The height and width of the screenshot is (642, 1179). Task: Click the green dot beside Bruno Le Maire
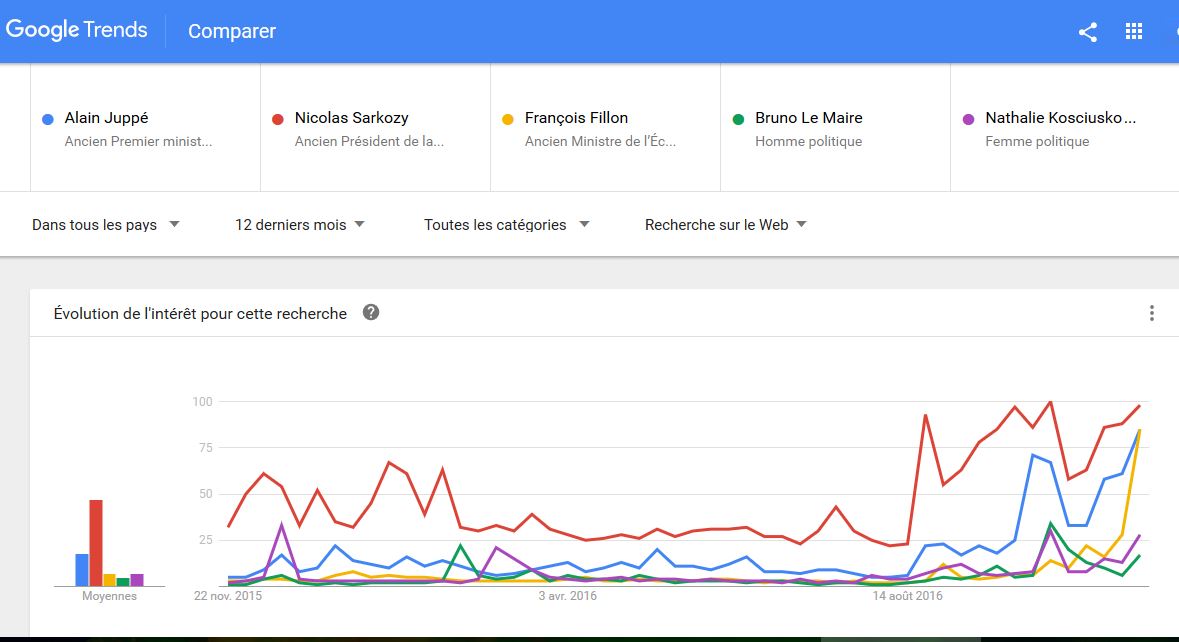point(738,119)
